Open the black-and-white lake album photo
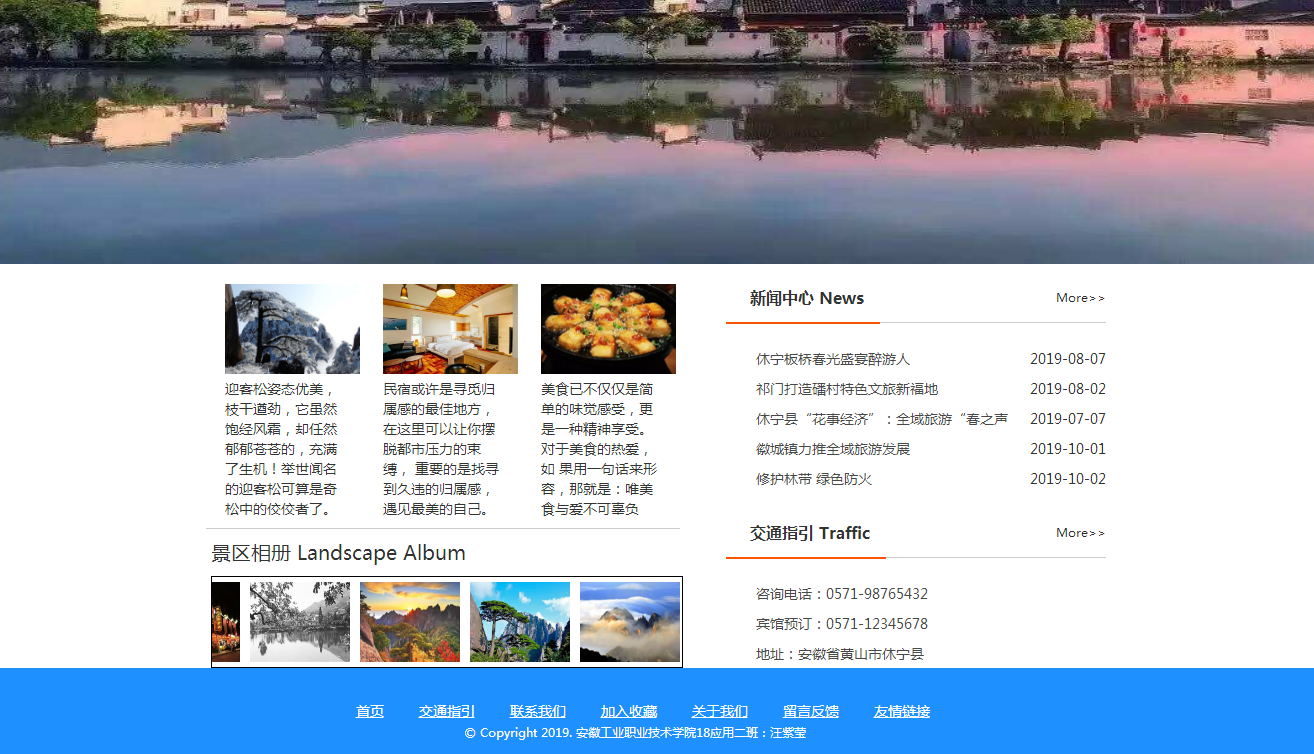This screenshot has width=1314, height=754. click(300, 622)
